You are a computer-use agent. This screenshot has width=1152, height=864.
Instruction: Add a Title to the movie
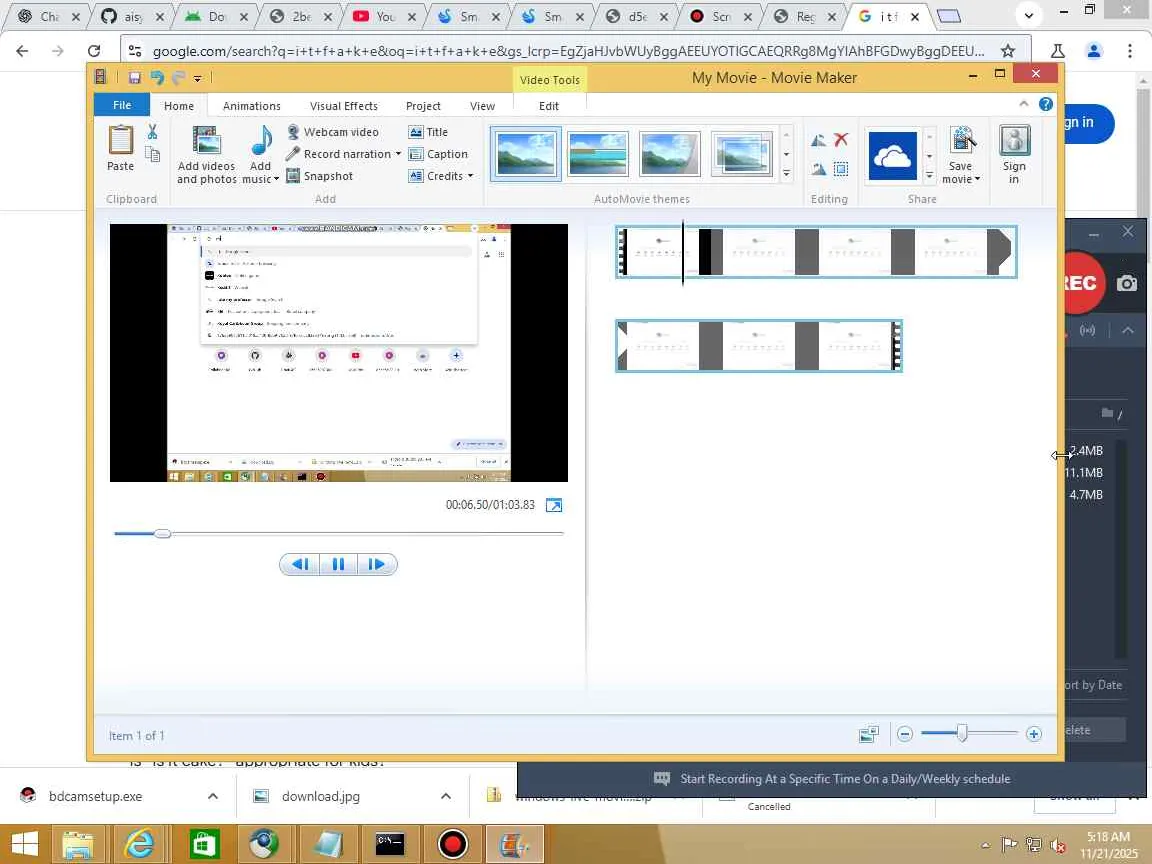tap(428, 132)
